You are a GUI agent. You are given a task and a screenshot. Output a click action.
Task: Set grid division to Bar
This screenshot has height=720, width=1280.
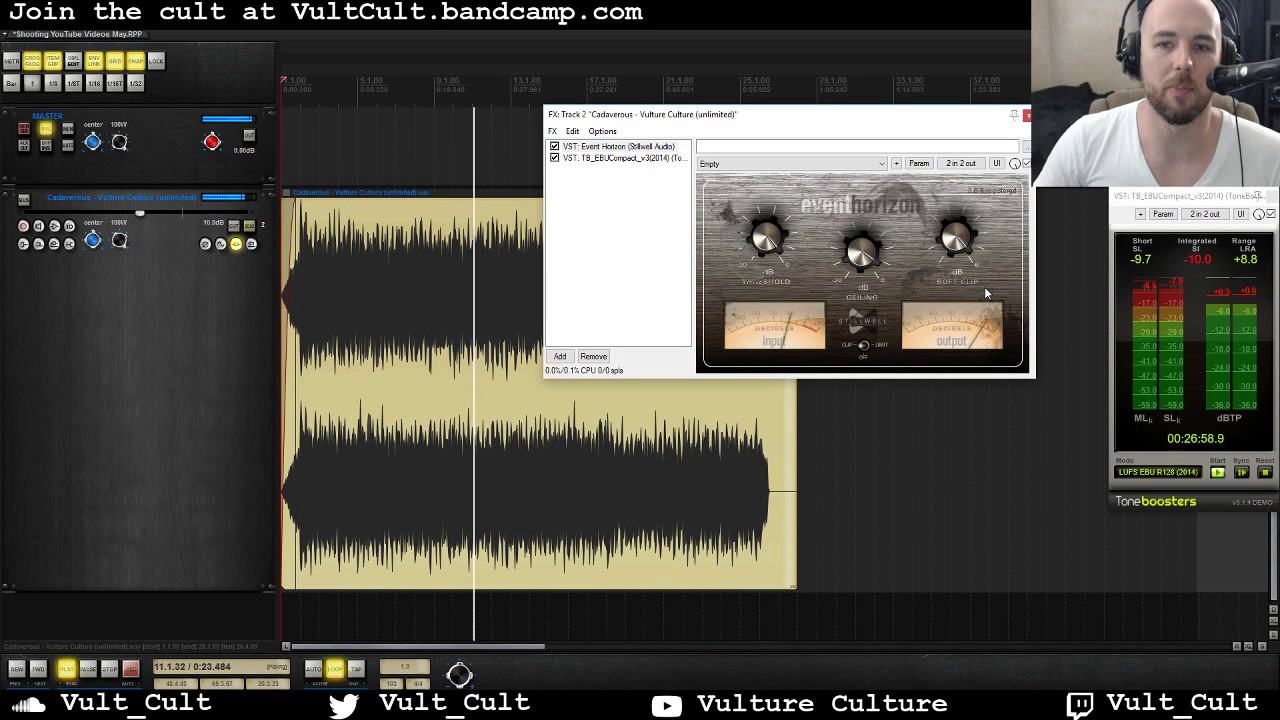pos(11,84)
